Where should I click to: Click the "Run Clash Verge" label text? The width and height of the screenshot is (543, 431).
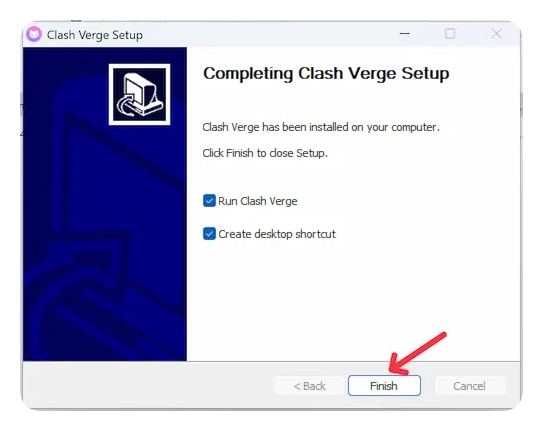coord(258,201)
